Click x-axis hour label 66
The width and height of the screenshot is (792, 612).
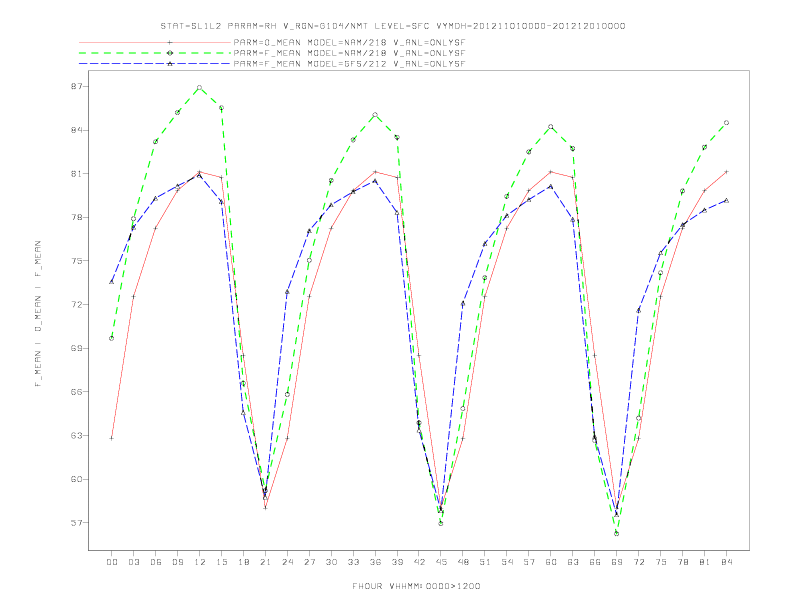595,562
